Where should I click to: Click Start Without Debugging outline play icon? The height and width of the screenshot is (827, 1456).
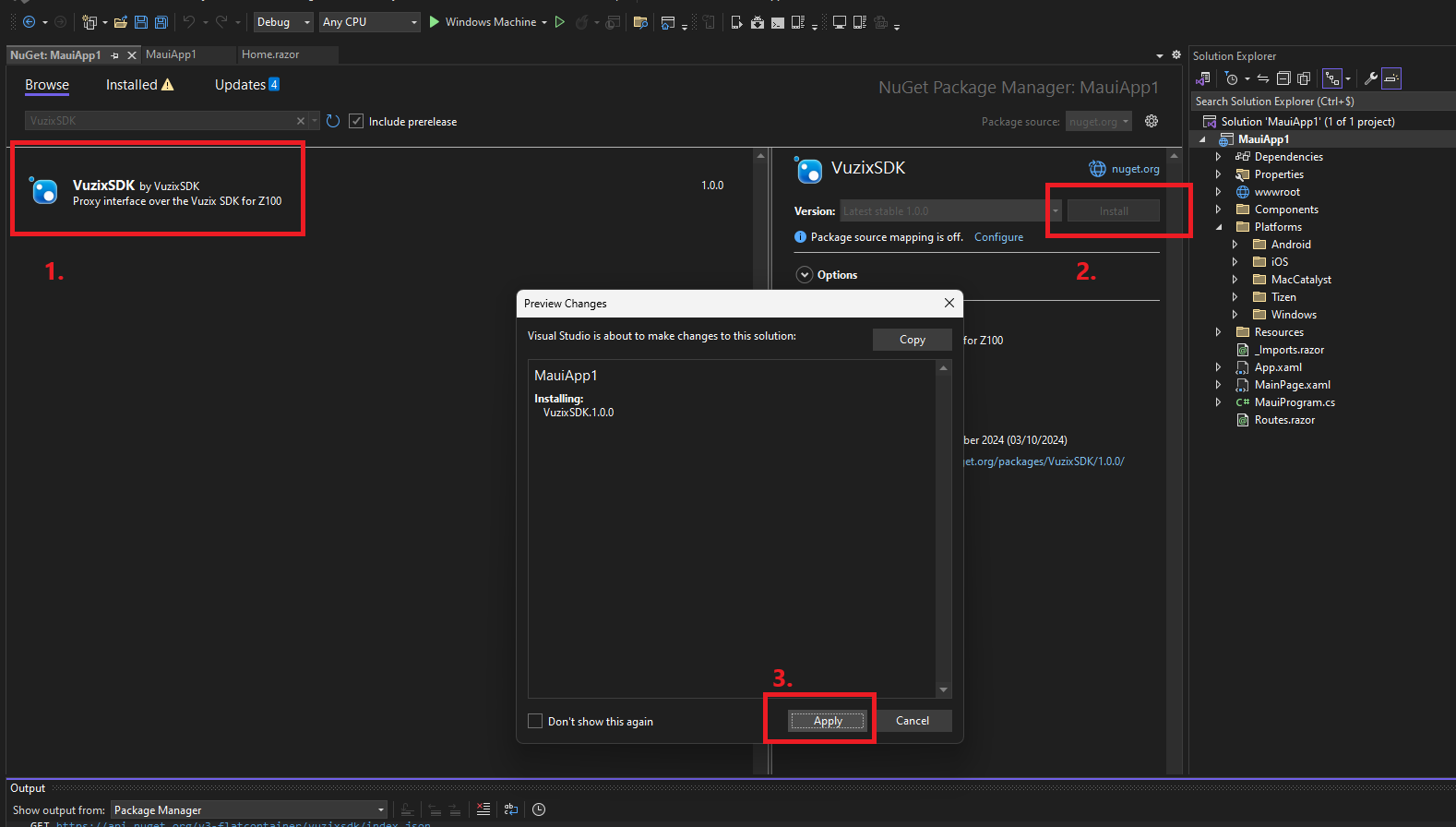point(559,22)
